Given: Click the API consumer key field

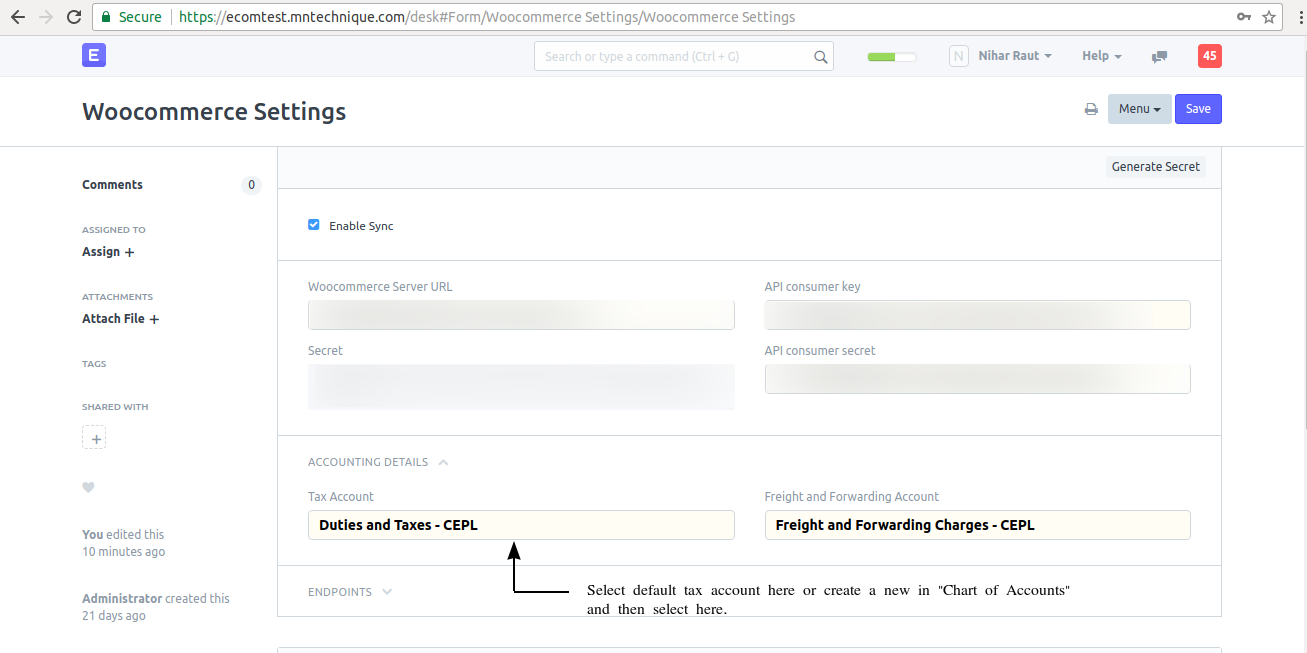Looking at the screenshot, I should point(978,315).
